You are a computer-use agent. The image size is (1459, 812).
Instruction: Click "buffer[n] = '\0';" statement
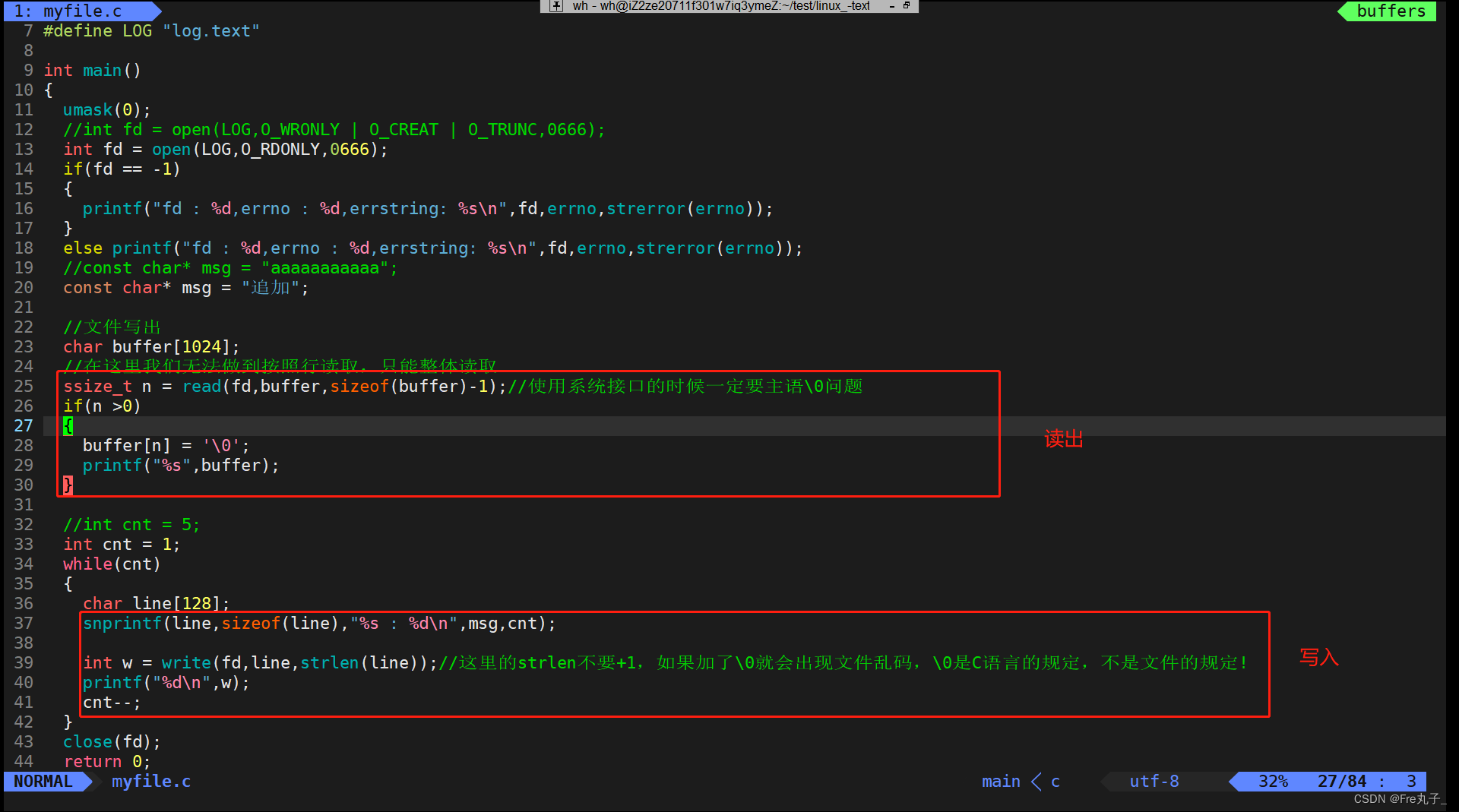166,446
